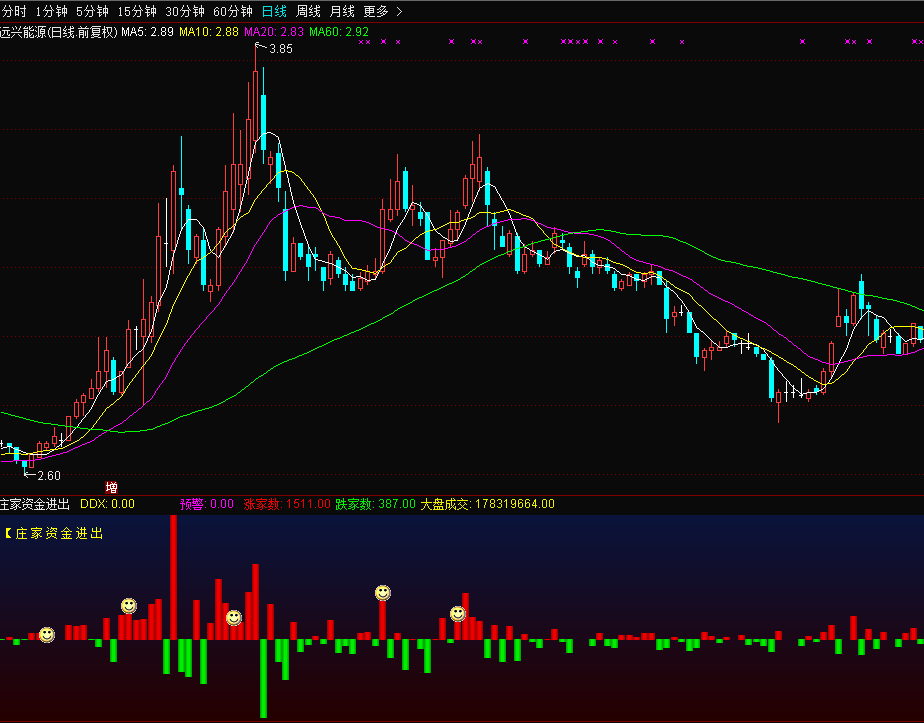Click the MA10: 2.88 indicator label
Viewport: 924px width, 723px height.
click(x=209, y=32)
